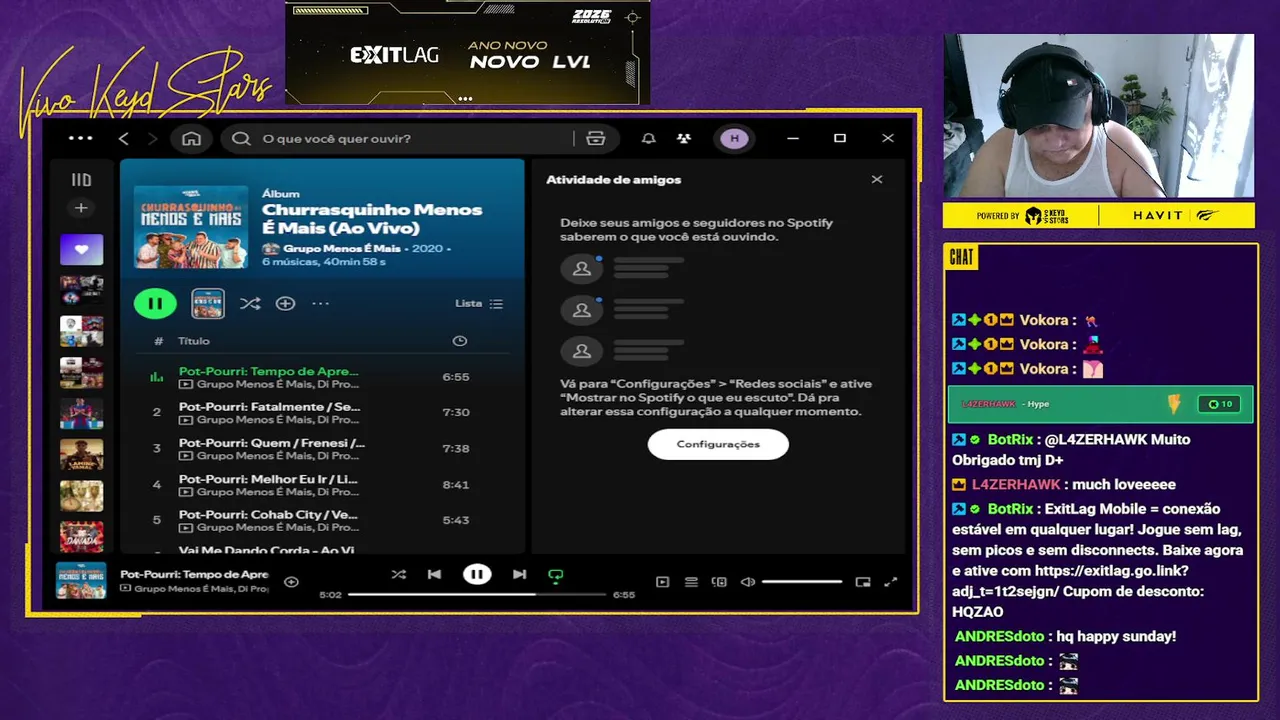Close the 'Atividade de amigos' panel
1280x720 pixels.
[x=877, y=179]
